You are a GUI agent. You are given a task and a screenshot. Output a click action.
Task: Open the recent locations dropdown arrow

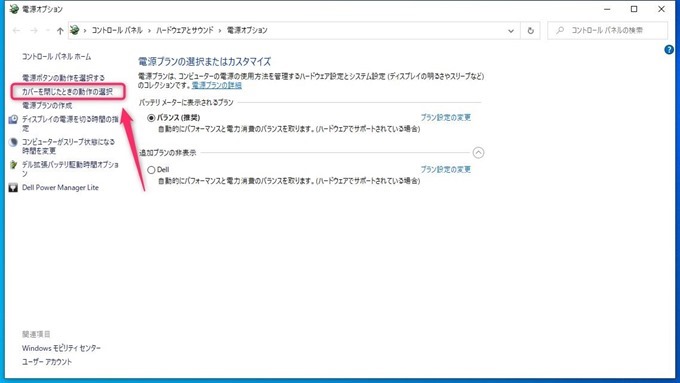(x=48, y=30)
